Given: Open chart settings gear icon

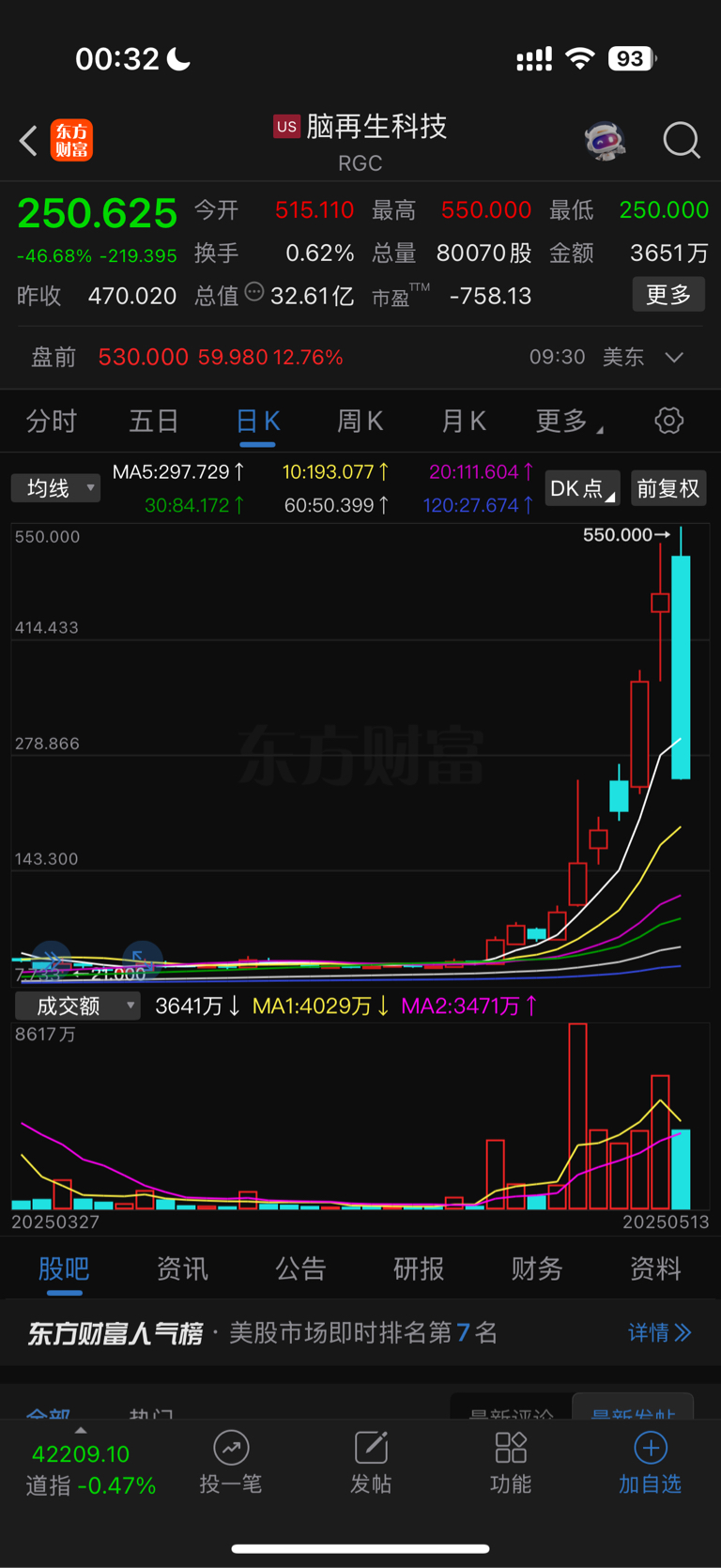Looking at the screenshot, I should point(669,421).
